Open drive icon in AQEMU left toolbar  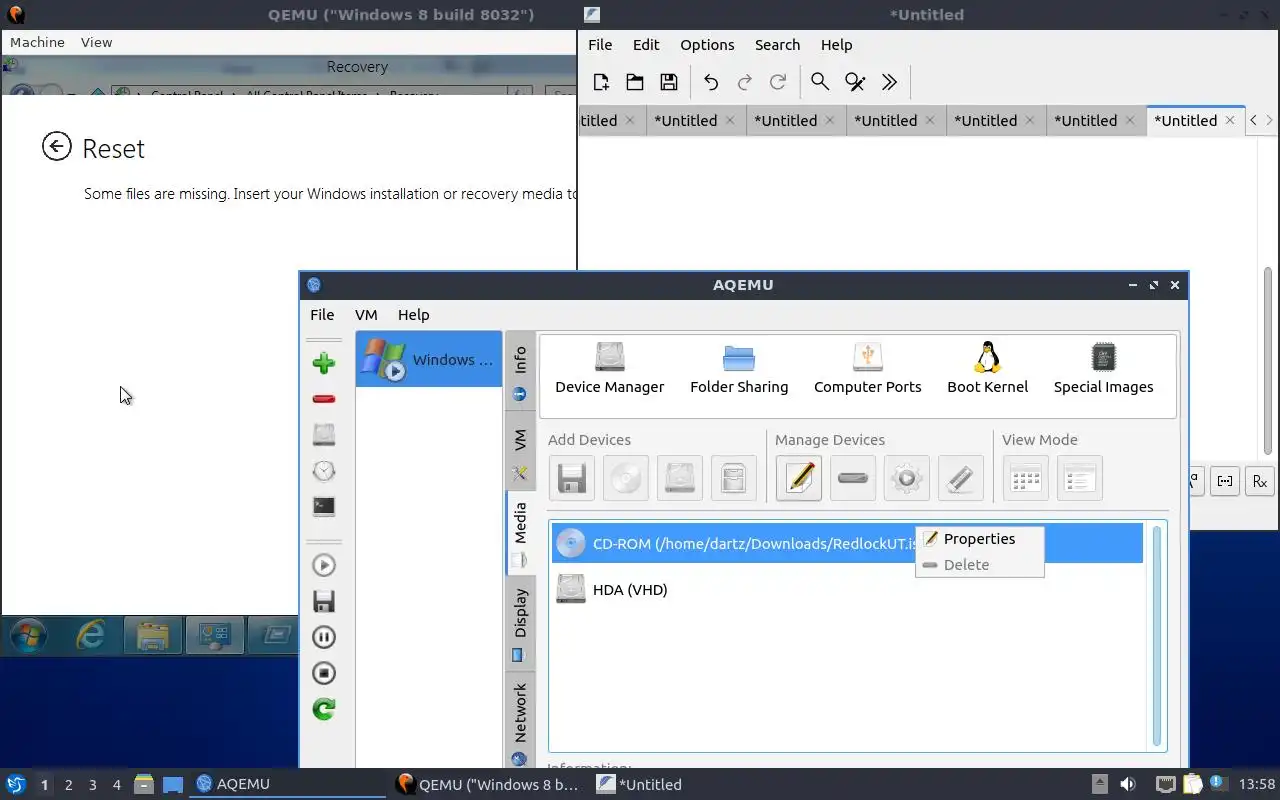[x=323, y=434]
